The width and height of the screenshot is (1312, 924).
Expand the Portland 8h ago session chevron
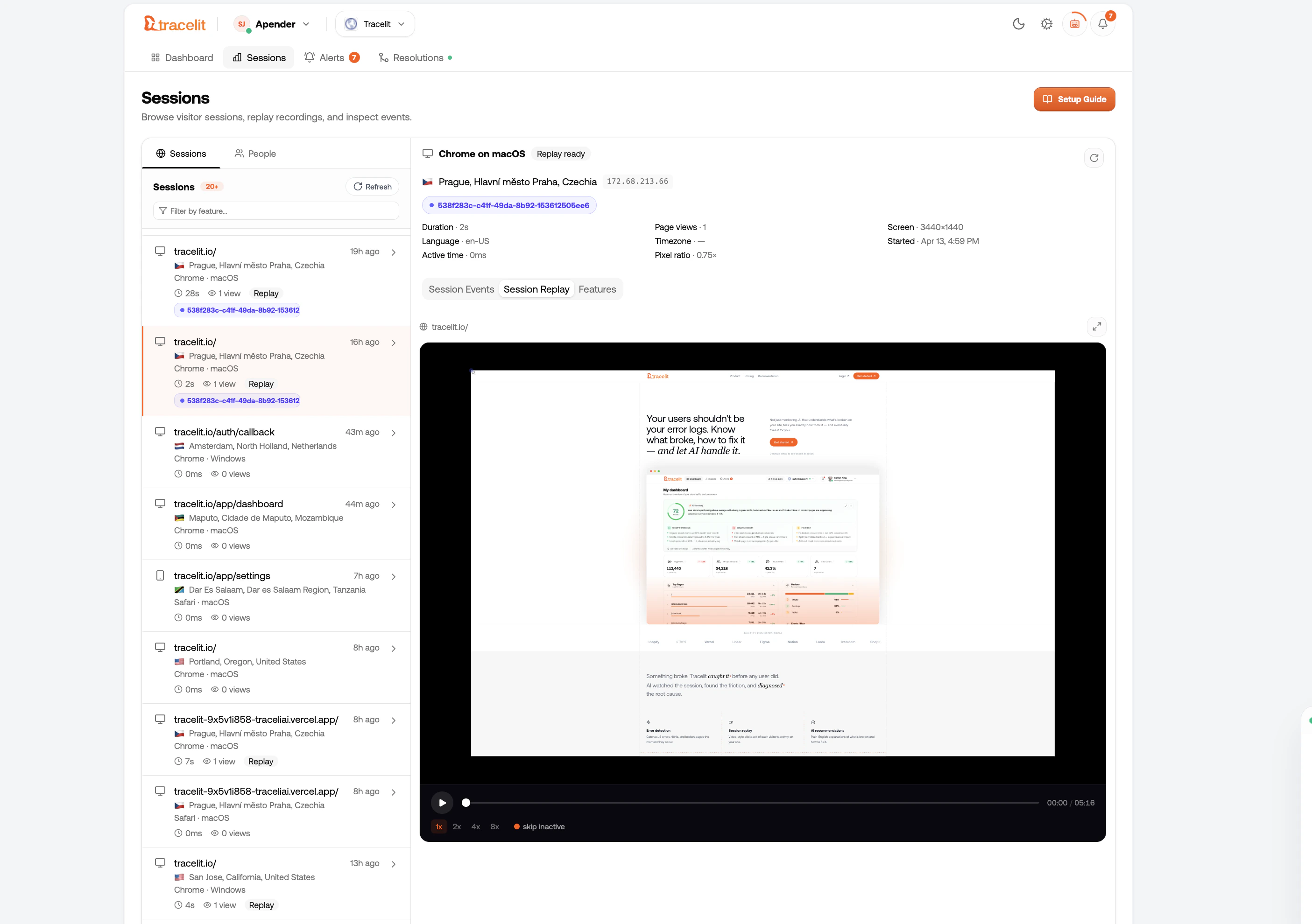point(394,649)
